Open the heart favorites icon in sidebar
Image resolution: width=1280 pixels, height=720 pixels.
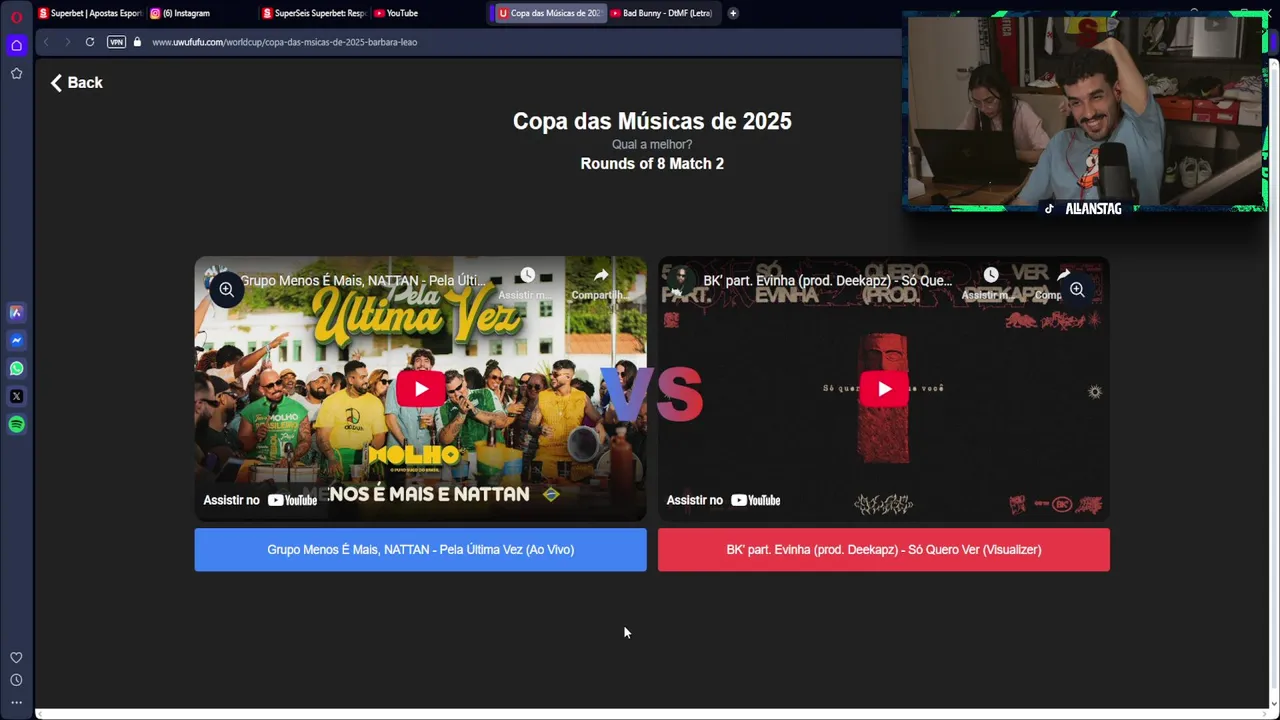(x=16, y=657)
